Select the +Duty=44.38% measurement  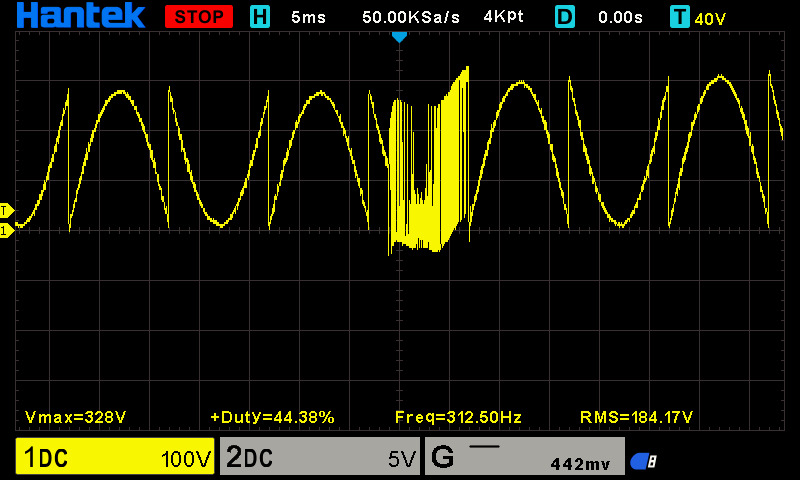click(x=272, y=416)
